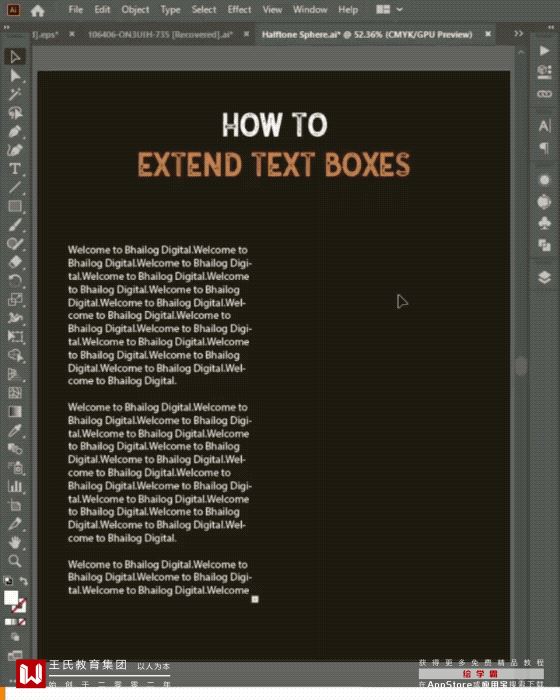Select the Scale tool
The height and width of the screenshot is (700, 560).
tap(15, 299)
